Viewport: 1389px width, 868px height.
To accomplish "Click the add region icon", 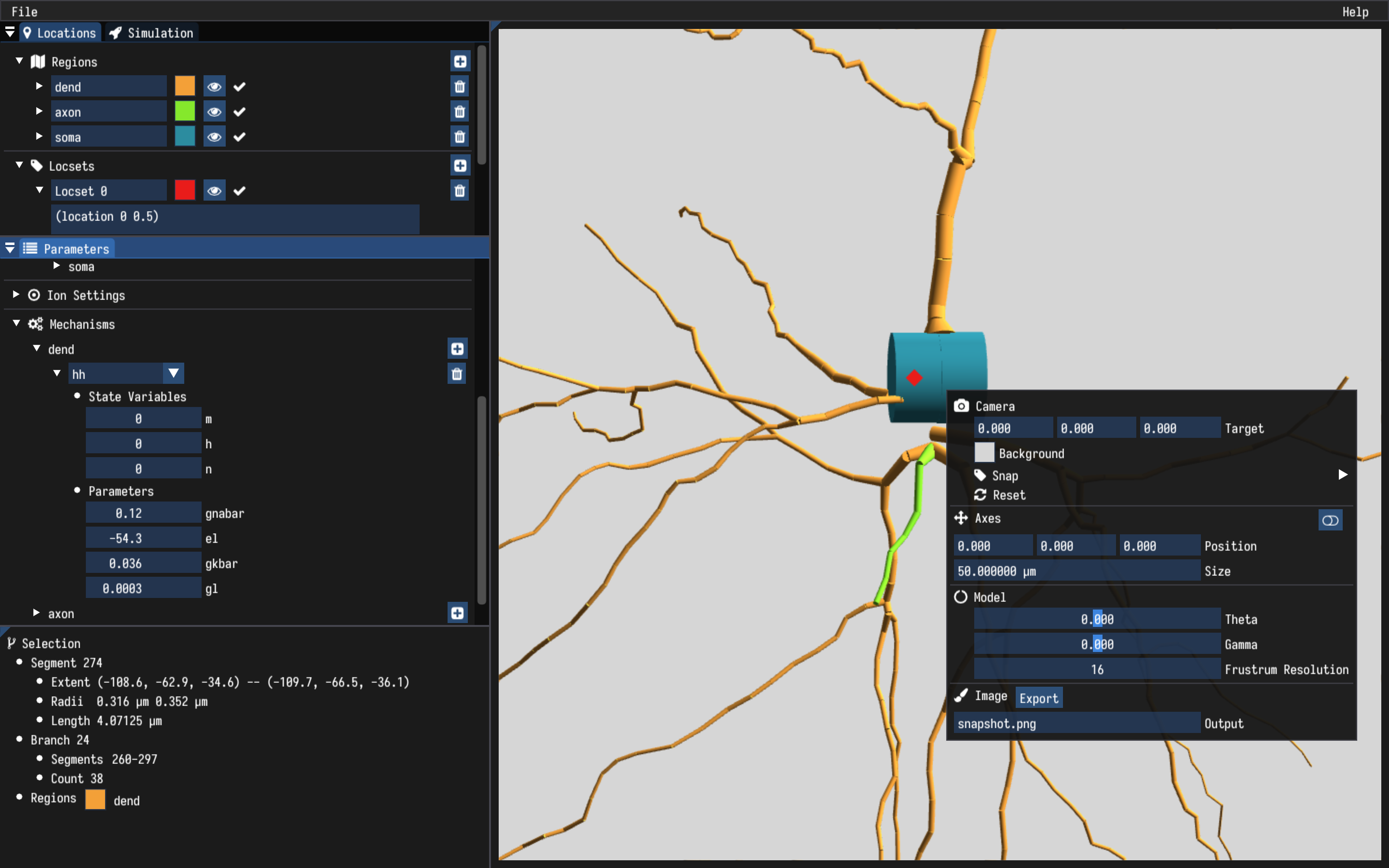I will [458, 62].
